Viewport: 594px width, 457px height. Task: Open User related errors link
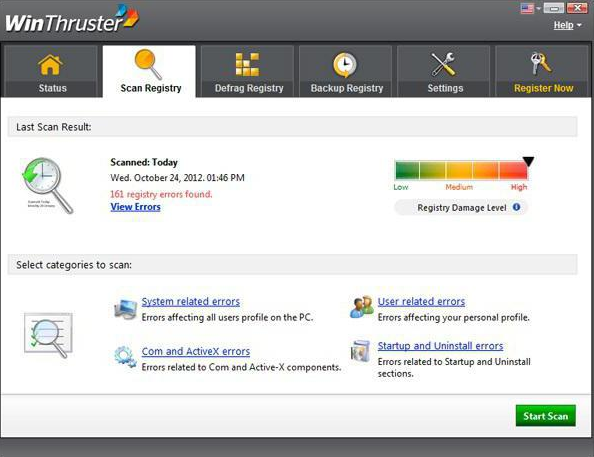tap(421, 302)
